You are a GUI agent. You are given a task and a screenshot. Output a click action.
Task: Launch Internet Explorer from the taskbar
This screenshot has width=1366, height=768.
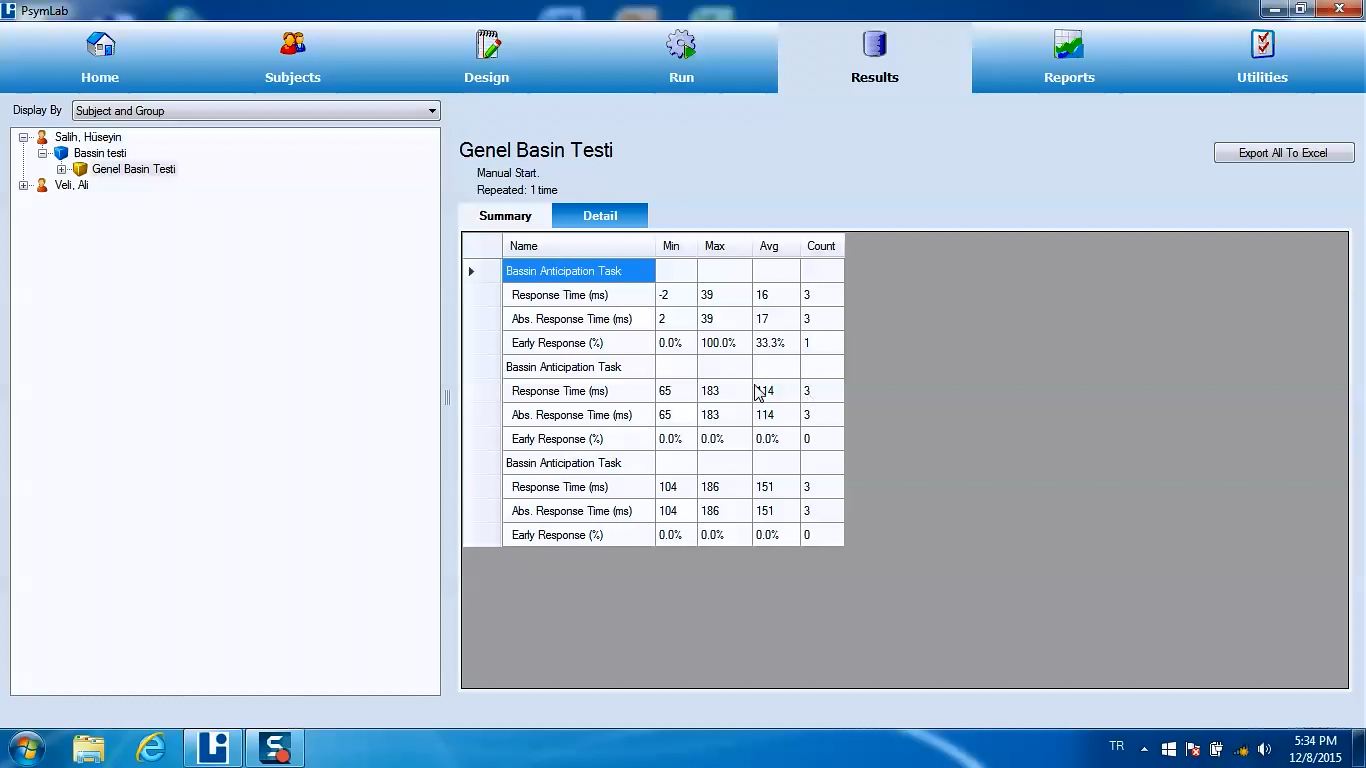151,747
